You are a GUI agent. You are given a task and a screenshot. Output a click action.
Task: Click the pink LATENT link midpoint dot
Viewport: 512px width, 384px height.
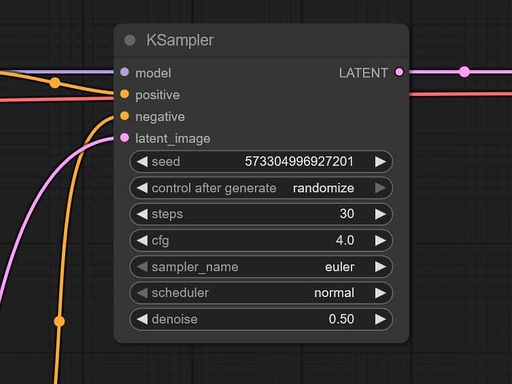pyautogui.click(x=464, y=72)
